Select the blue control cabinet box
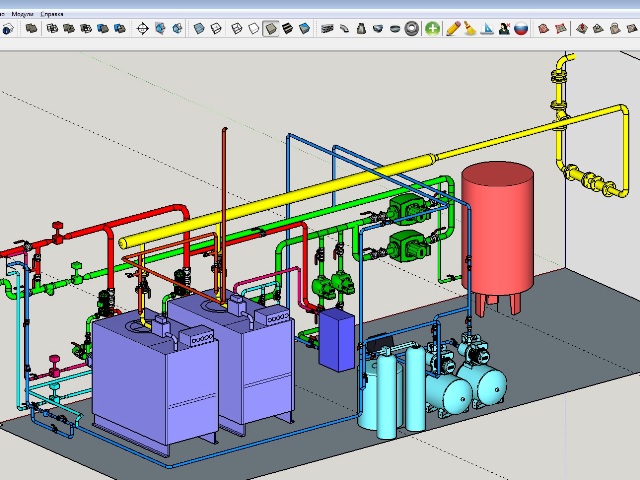Viewport: 640px width, 480px height. (334, 338)
